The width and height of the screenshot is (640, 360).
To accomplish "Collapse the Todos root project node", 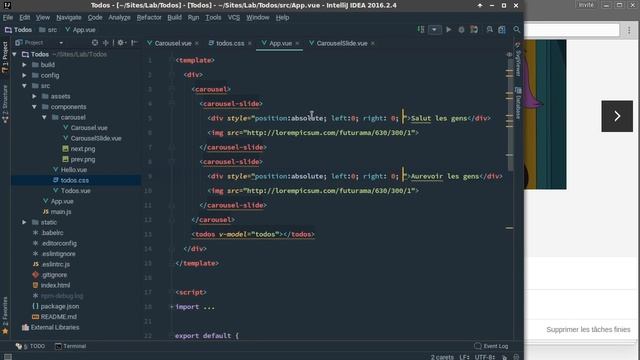I will (15, 54).
